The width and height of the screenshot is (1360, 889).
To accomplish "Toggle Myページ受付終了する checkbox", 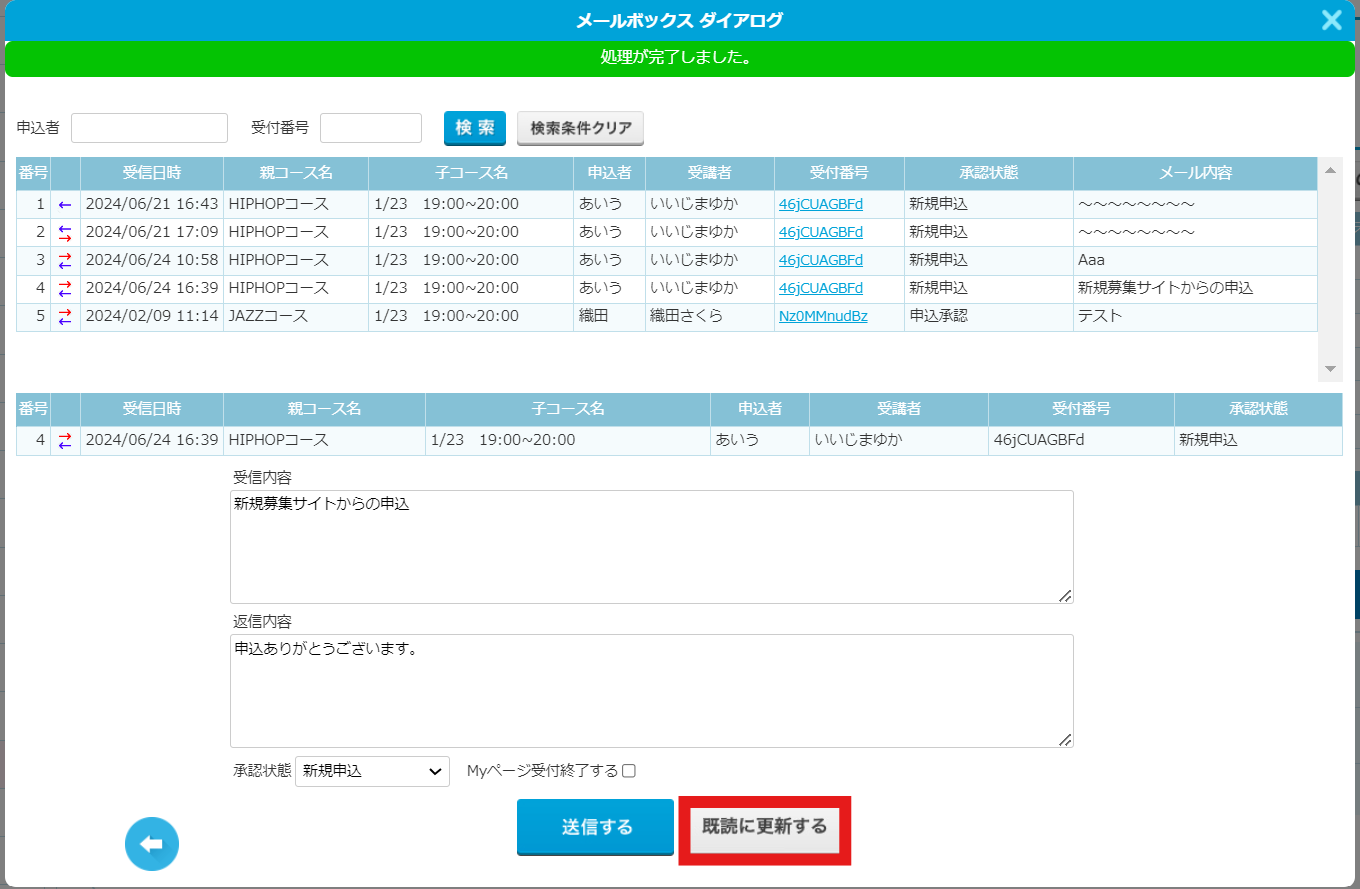I will pos(629,771).
